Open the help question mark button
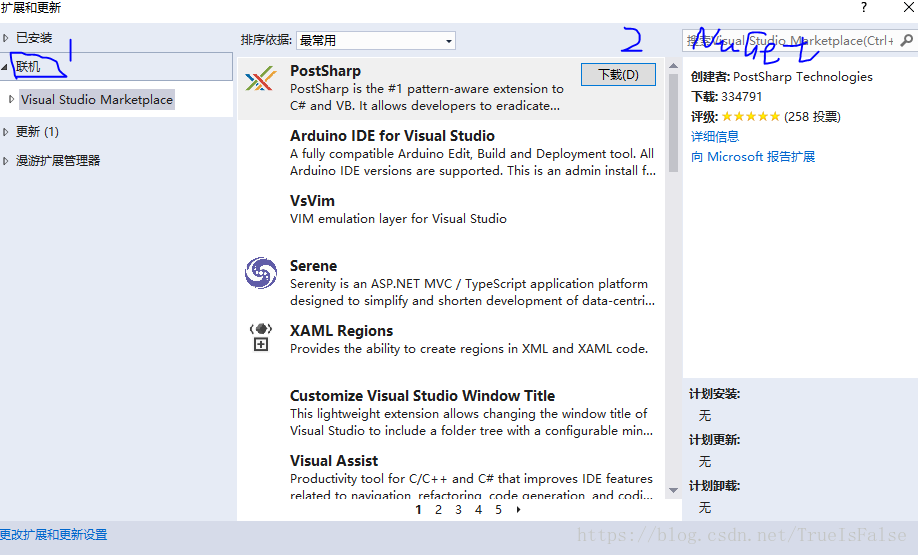The image size is (918, 555). pyautogui.click(x=864, y=7)
